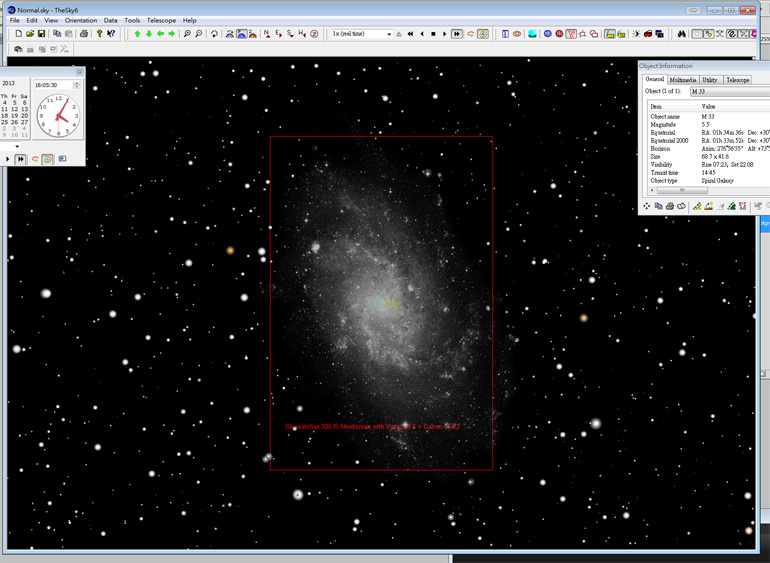
Task: Click the Open file folder icon
Action: (30, 34)
